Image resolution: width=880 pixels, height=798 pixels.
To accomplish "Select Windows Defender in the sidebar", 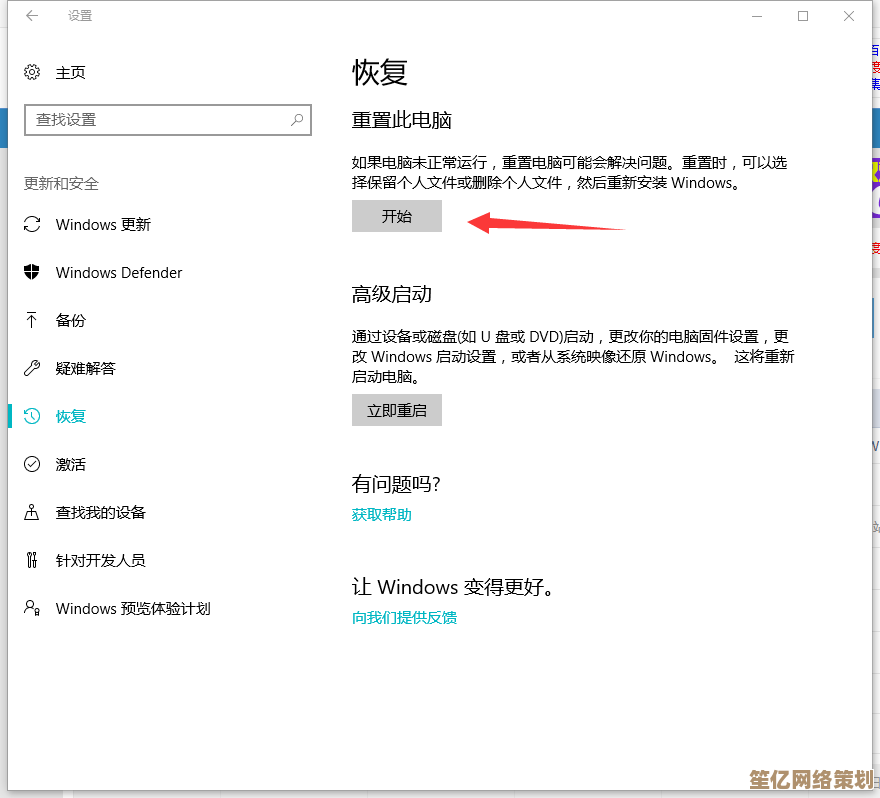I will (119, 273).
